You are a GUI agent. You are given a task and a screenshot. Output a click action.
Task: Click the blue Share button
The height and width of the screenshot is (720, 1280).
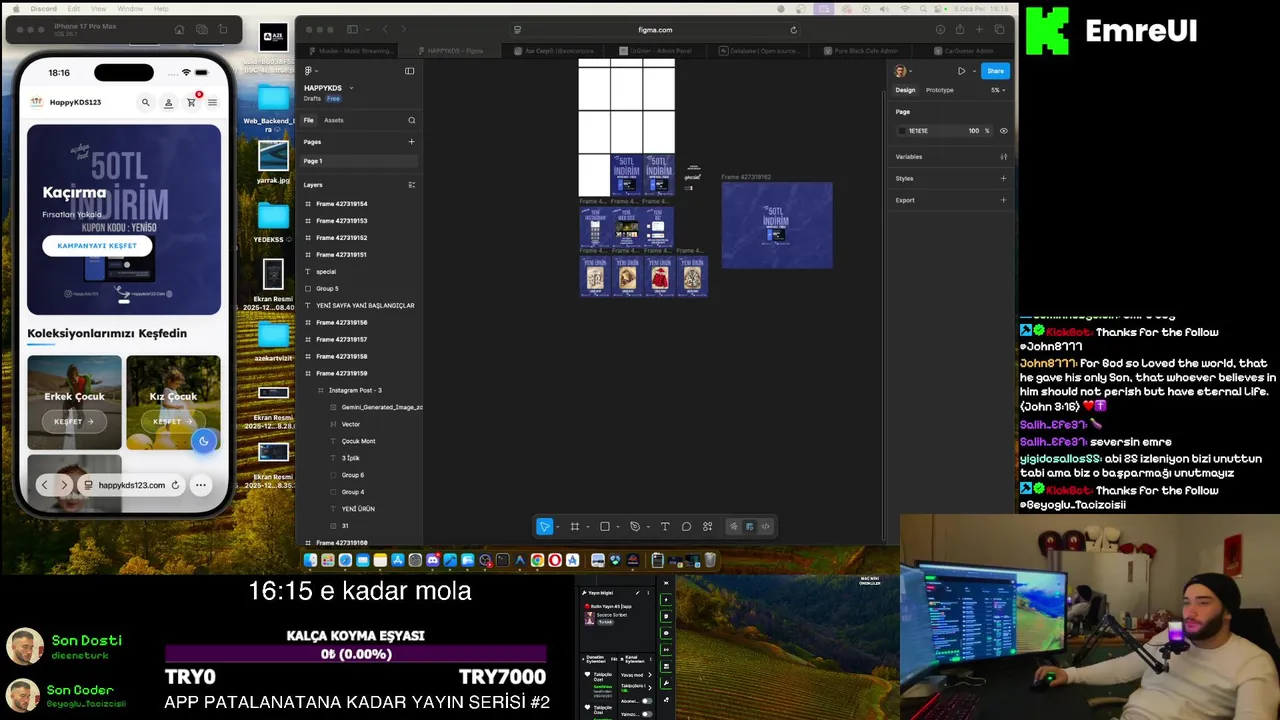pos(995,71)
